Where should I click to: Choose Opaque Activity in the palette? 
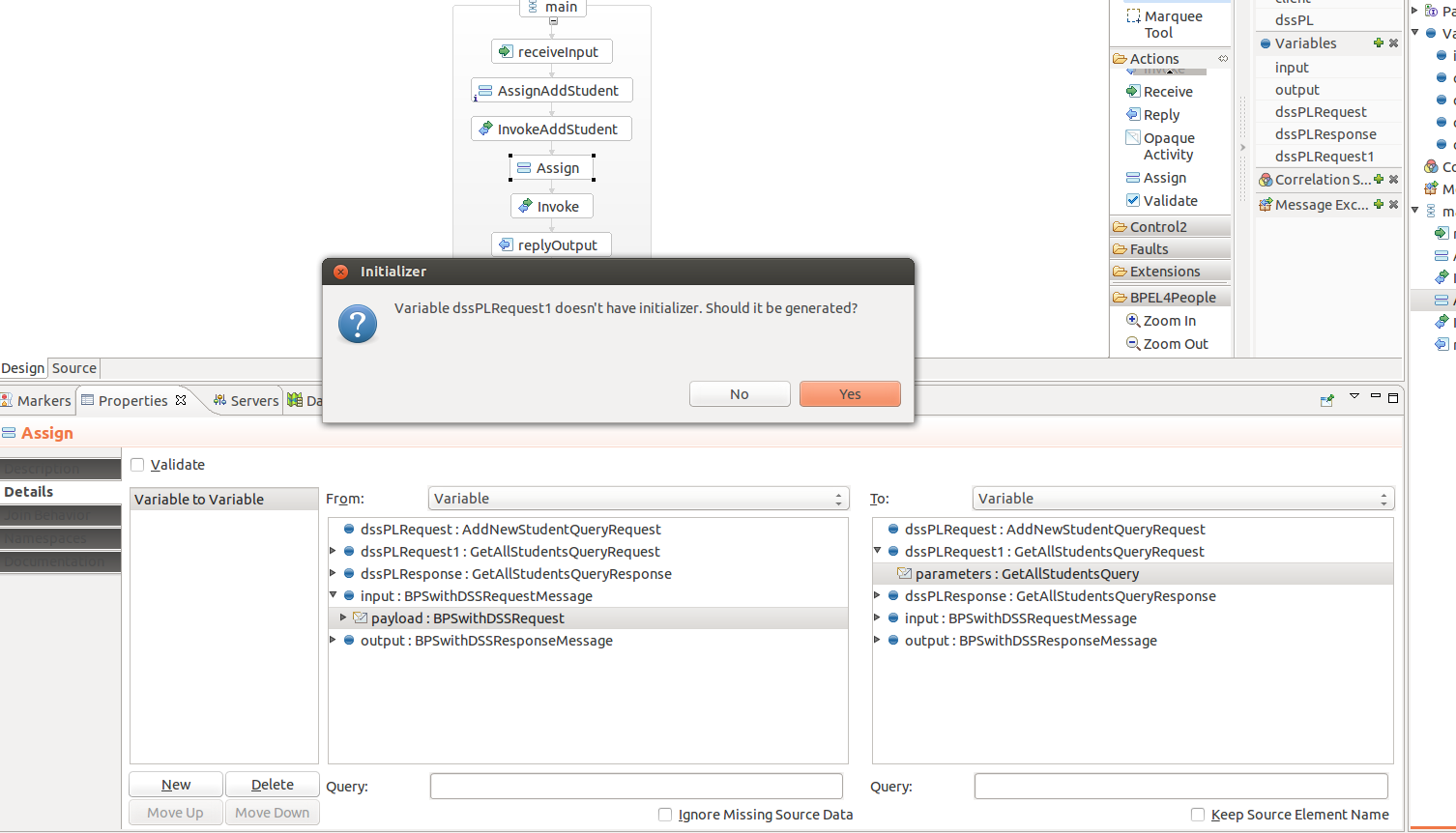point(1160,146)
